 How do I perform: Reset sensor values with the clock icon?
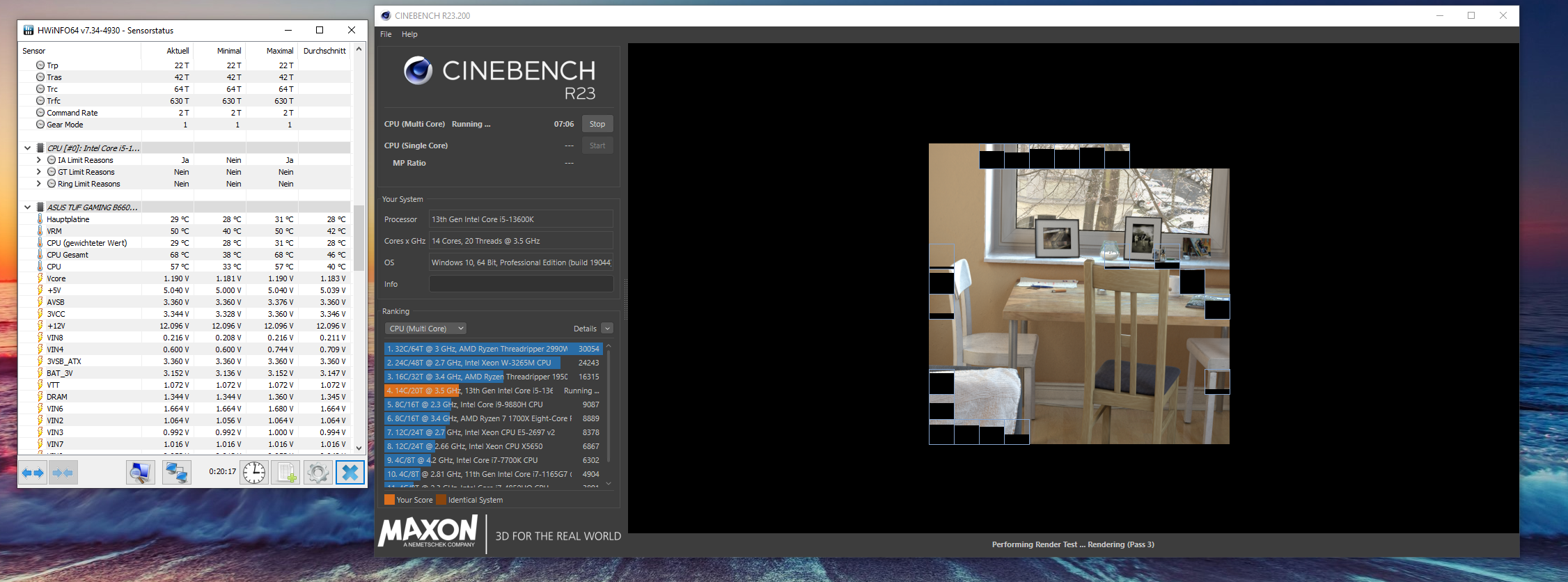(x=254, y=473)
